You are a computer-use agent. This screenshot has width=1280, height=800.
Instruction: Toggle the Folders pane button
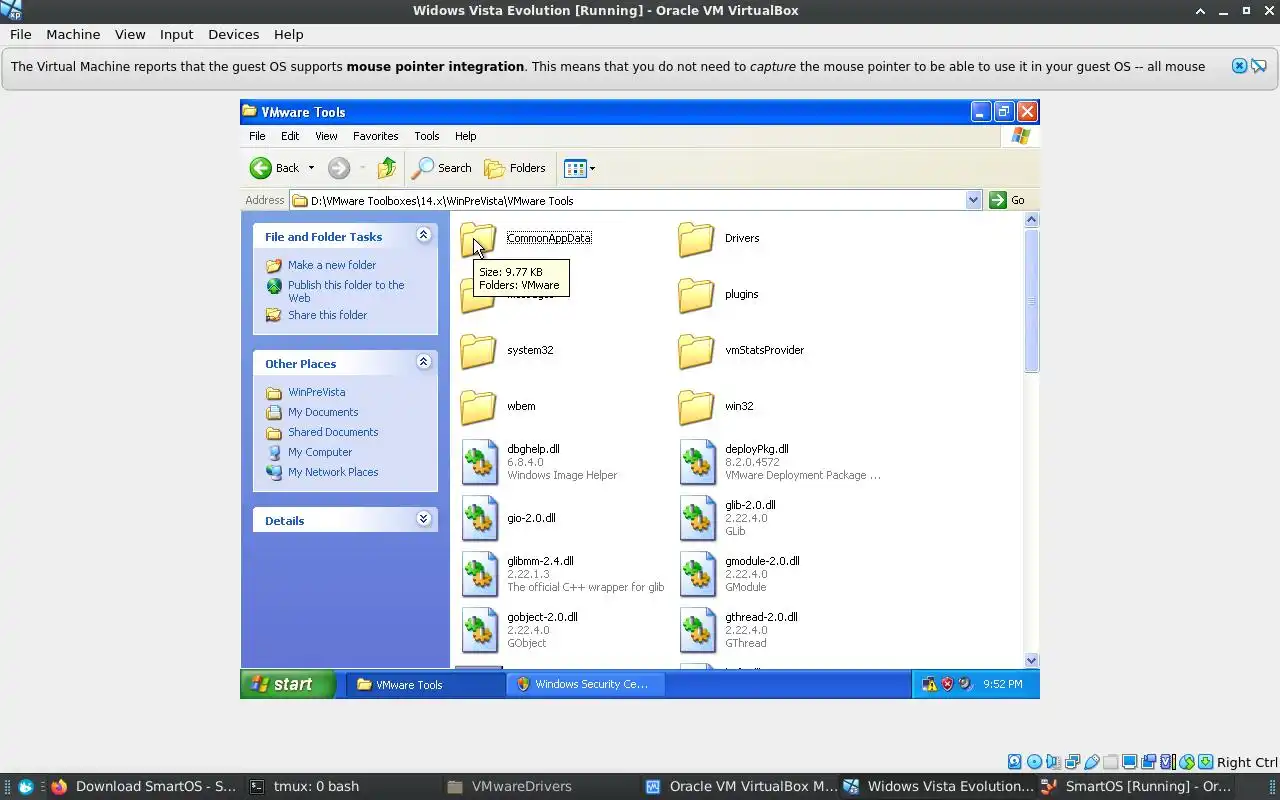coord(515,168)
